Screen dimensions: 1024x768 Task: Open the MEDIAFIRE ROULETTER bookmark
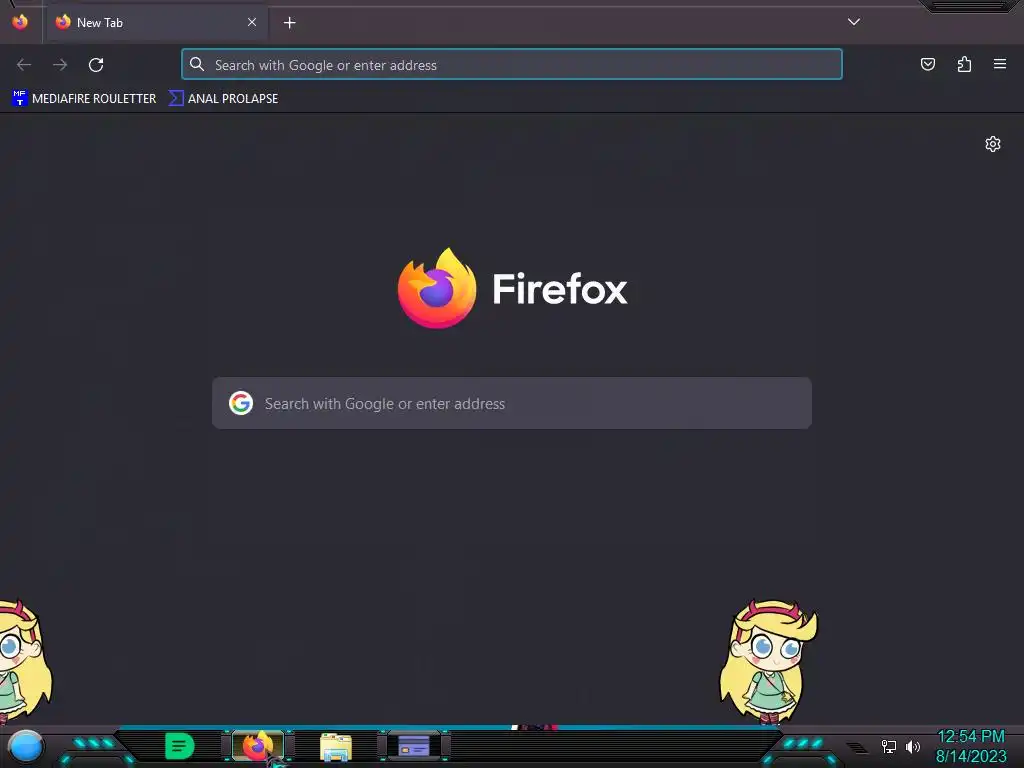click(84, 99)
